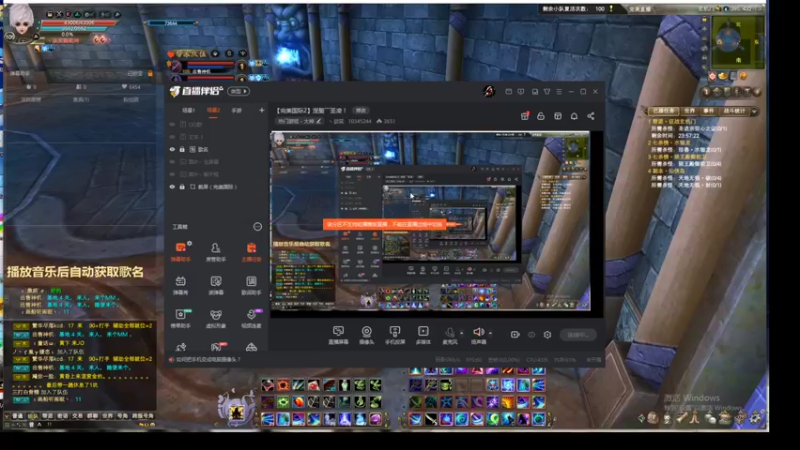Toggle visibility of the 图片-全屏幕 source
Screen dimensions: 800x450
pyautogui.click(x=172, y=162)
